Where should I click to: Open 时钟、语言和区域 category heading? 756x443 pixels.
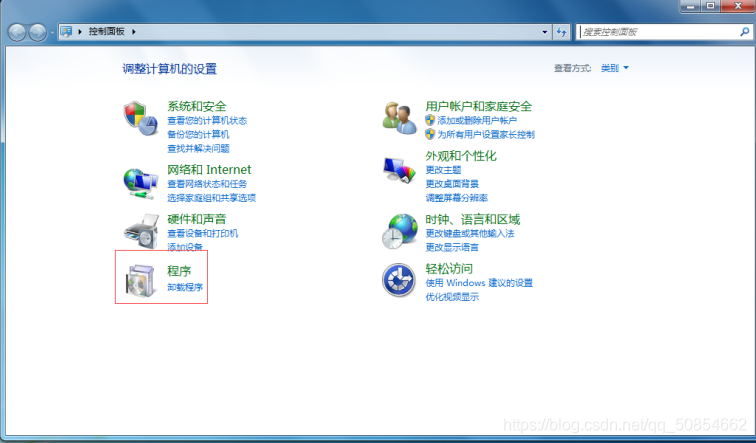(x=472, y=219)
